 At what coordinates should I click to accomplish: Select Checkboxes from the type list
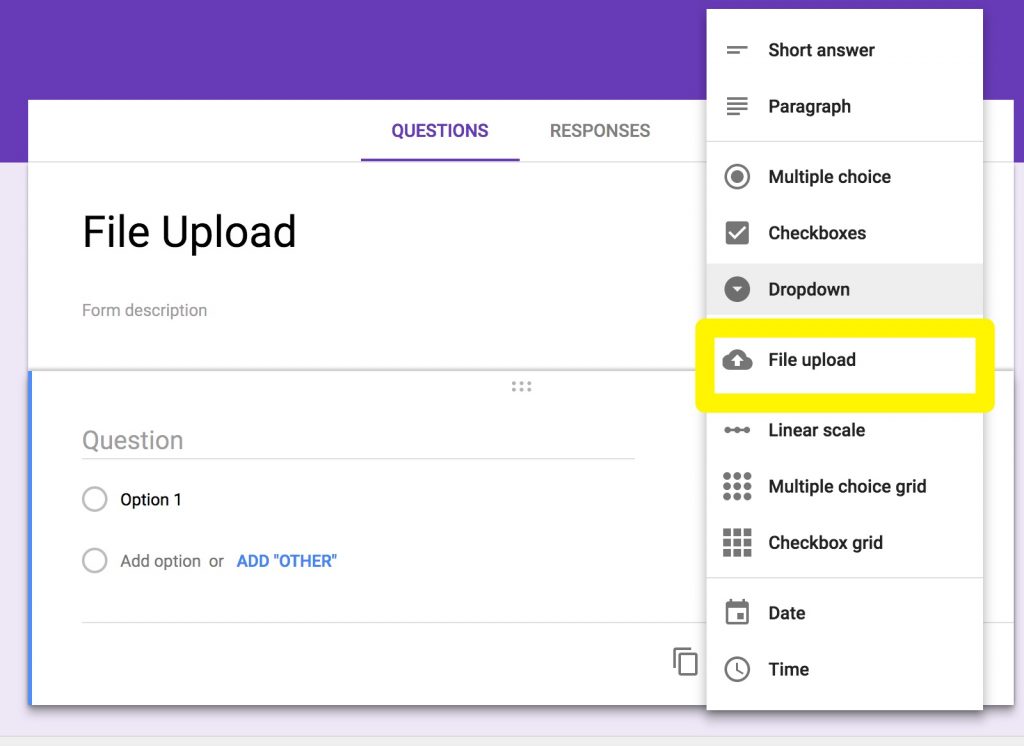coord(844,233)
